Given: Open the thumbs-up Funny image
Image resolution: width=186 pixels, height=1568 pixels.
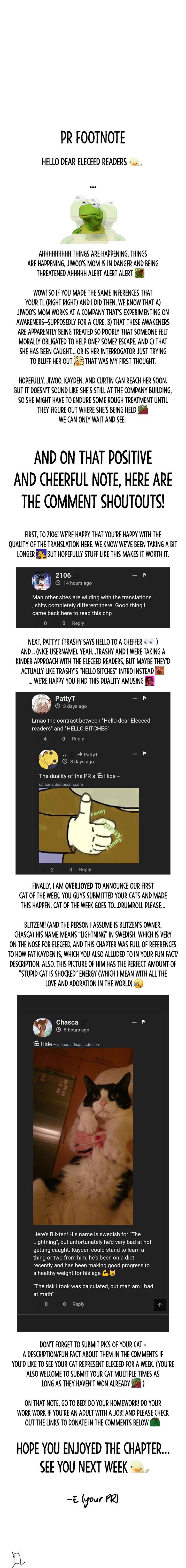Looking at the screenshot, I should (89, 825).
